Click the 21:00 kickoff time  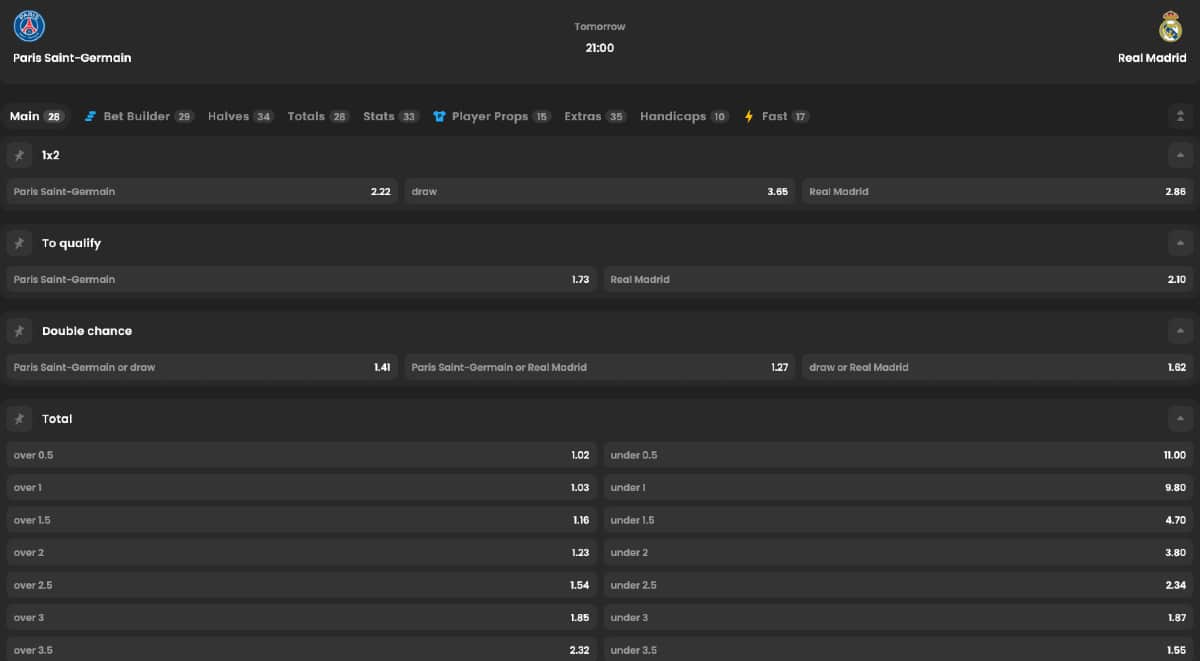pos(600,48)
